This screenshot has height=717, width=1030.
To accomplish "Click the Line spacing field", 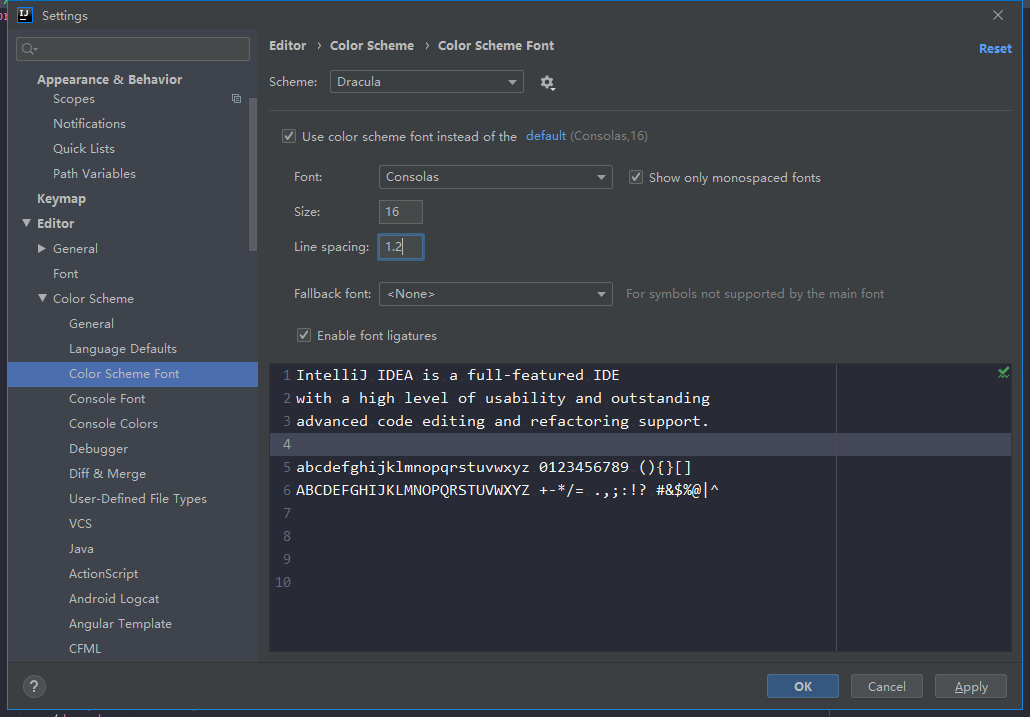I will [x=401, y=247].
